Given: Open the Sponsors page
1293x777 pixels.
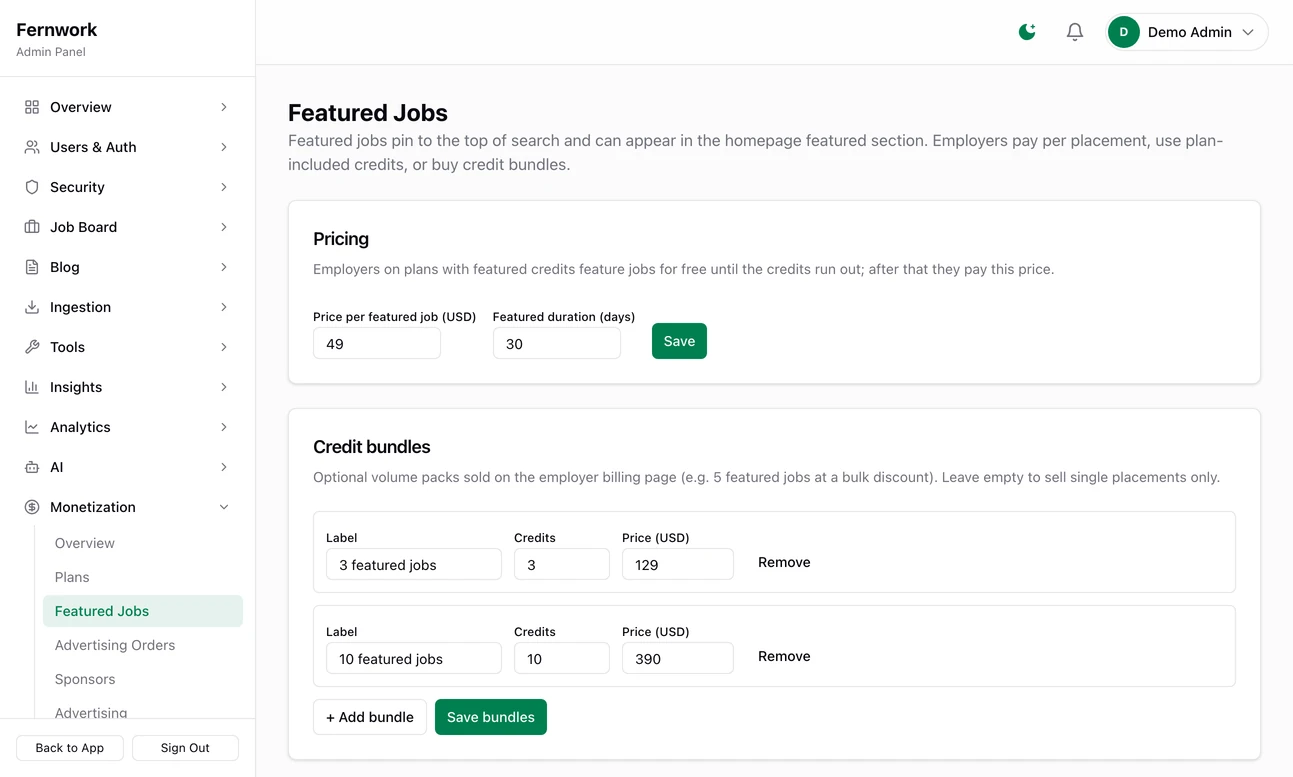Looking at the screenshot, I should tap(143, 679).
